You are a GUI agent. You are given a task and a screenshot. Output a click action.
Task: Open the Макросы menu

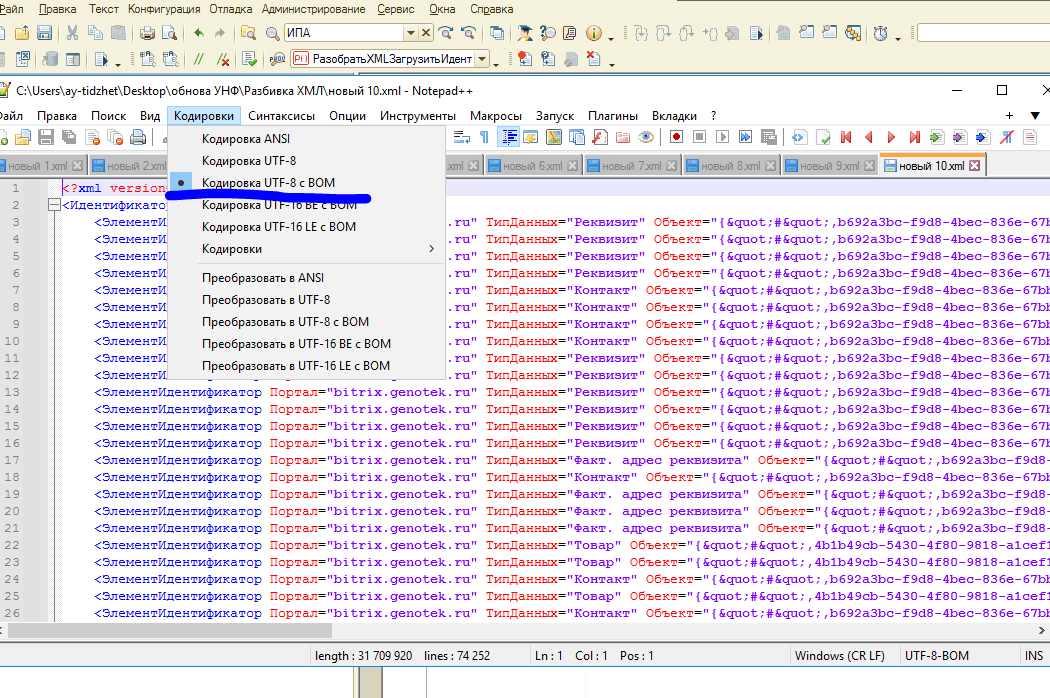[x=496, y=116]
